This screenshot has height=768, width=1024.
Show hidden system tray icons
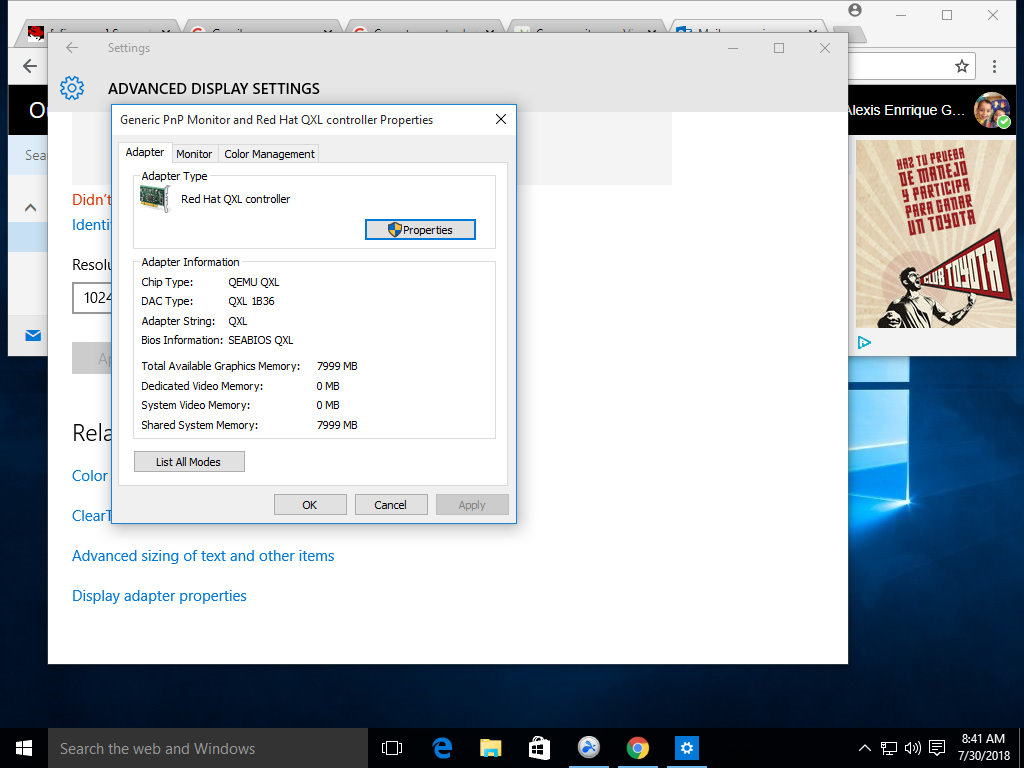click(x=865, y=748)
